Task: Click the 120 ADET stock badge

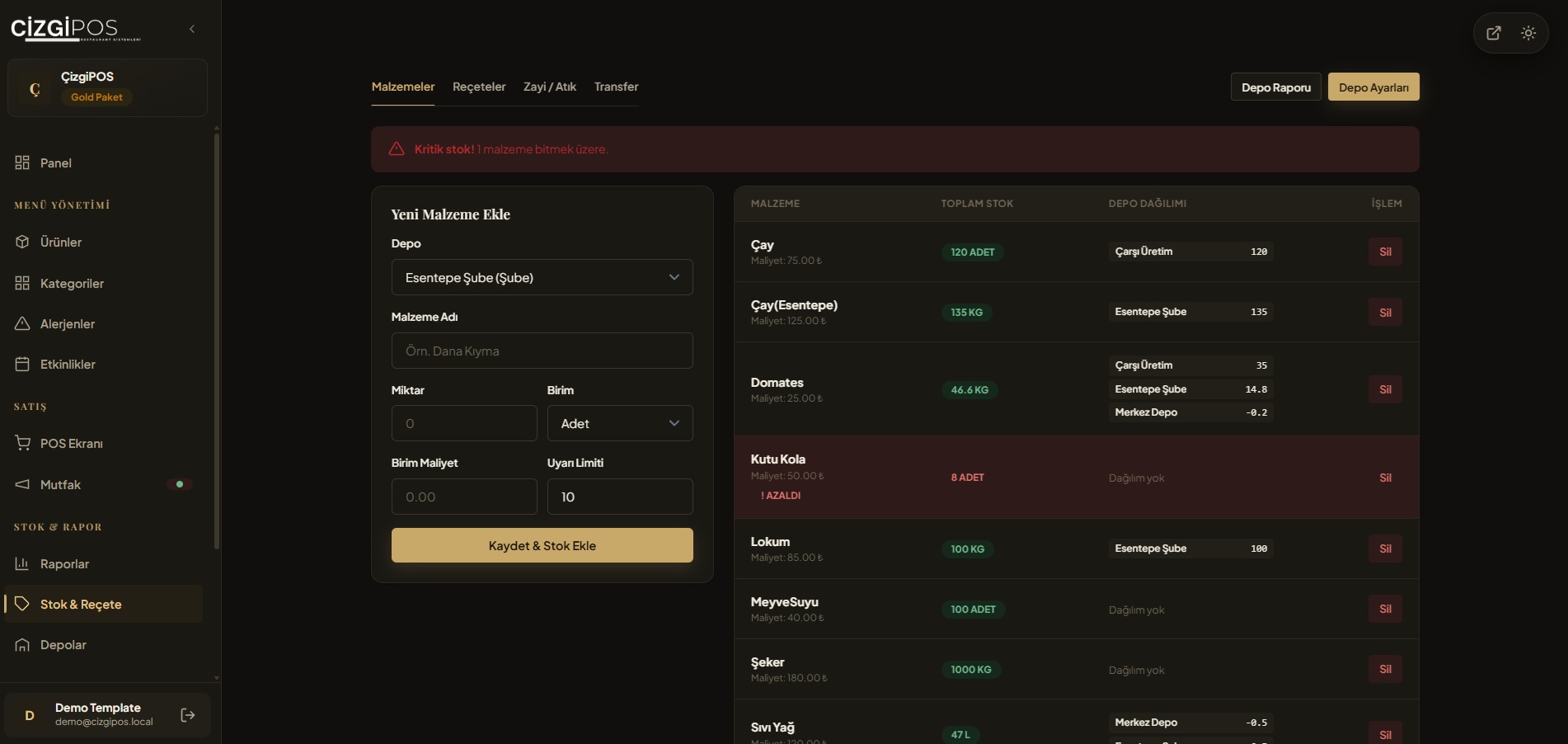Action: [x=973, y=252]
